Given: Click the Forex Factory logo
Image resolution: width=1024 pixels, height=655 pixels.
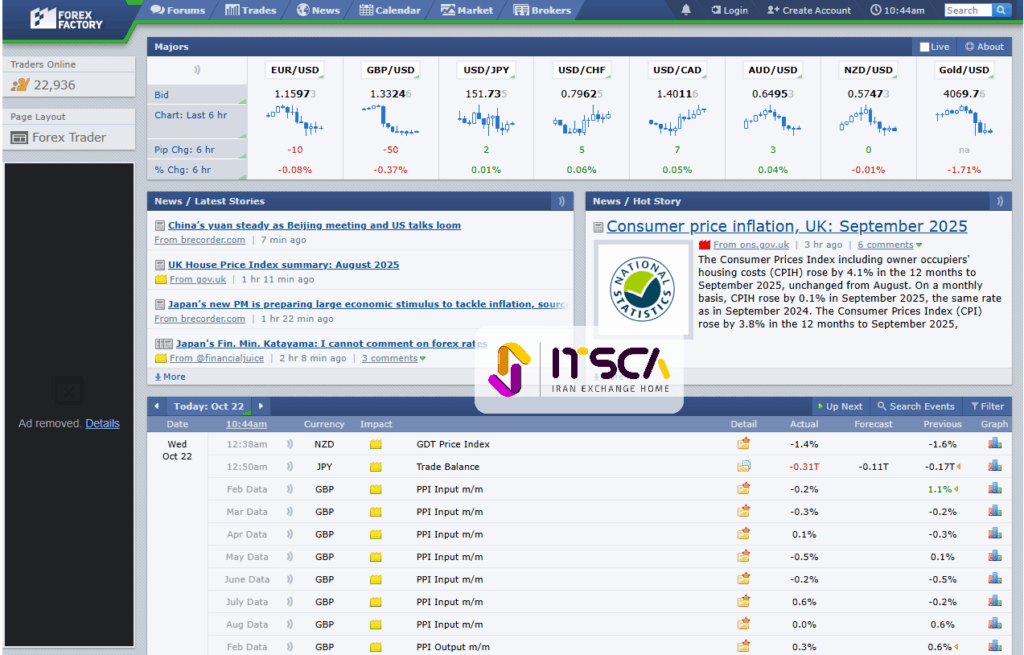Looking at the screenshot, I should pyautogui.click(x=66, y=18).
